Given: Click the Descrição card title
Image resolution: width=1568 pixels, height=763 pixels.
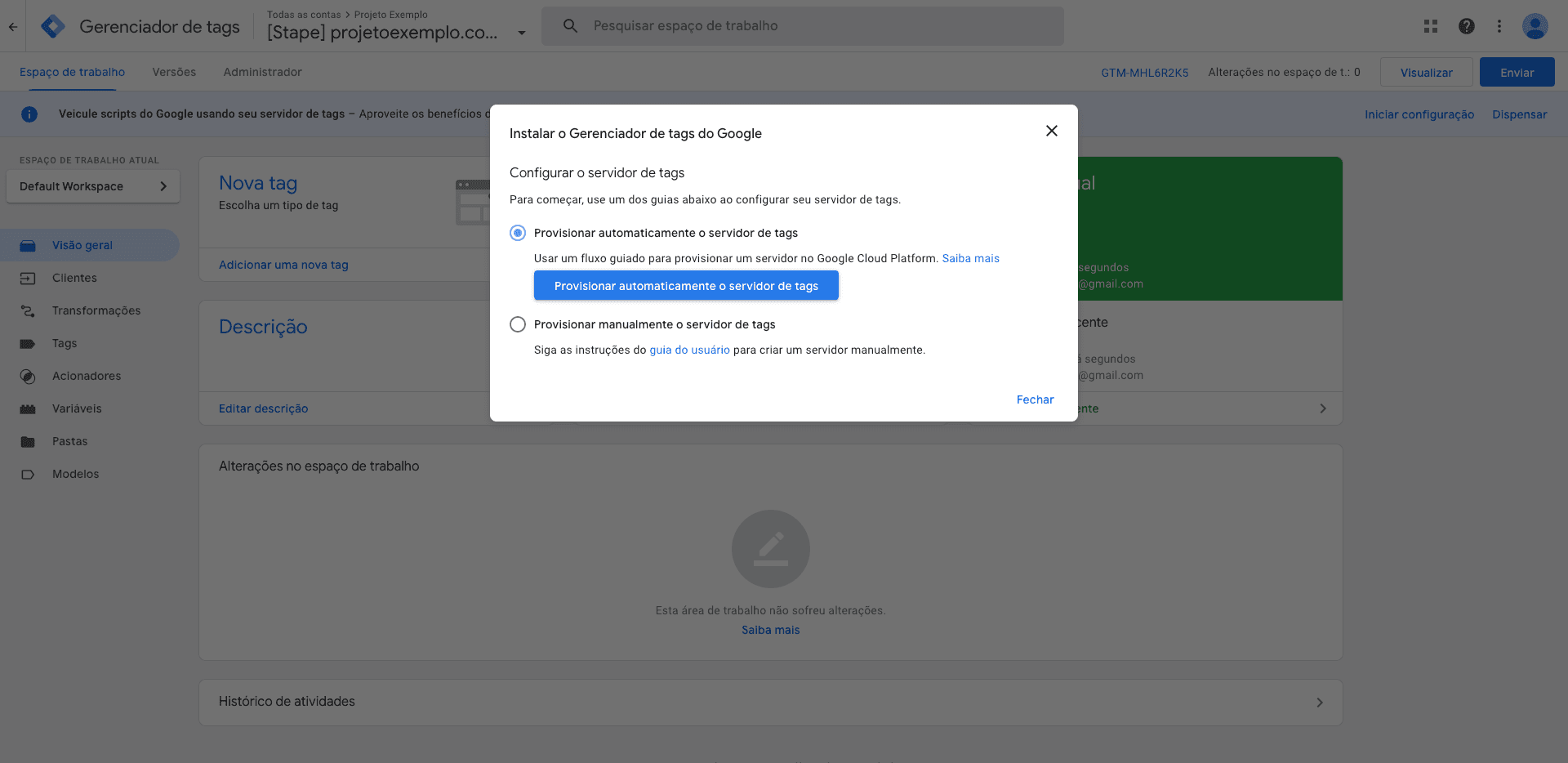Looking at the screenshot, I should click(263, 327).
